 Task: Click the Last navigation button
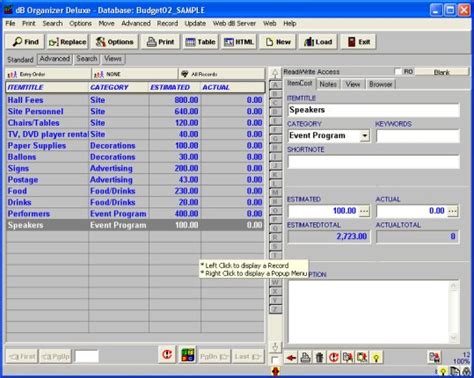coord(247,356)
